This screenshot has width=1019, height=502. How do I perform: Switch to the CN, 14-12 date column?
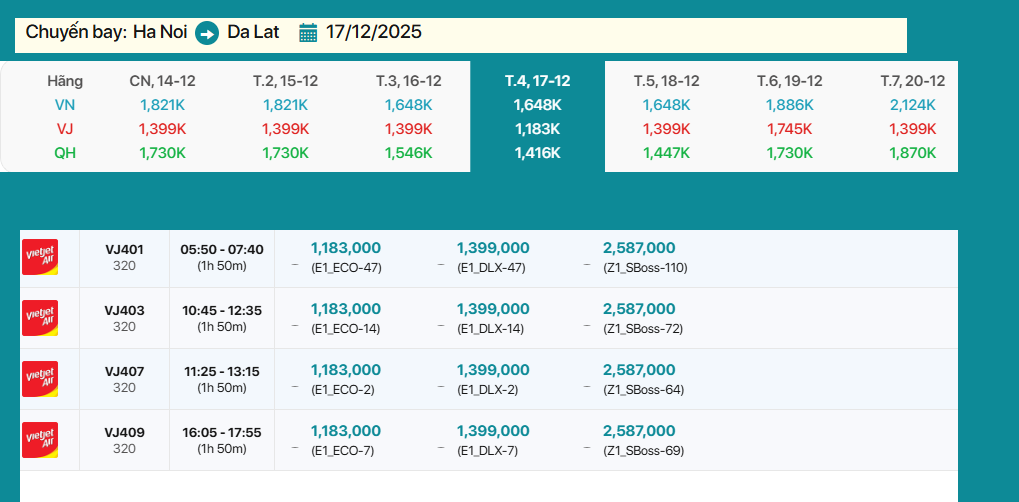(x=162, y=81)
